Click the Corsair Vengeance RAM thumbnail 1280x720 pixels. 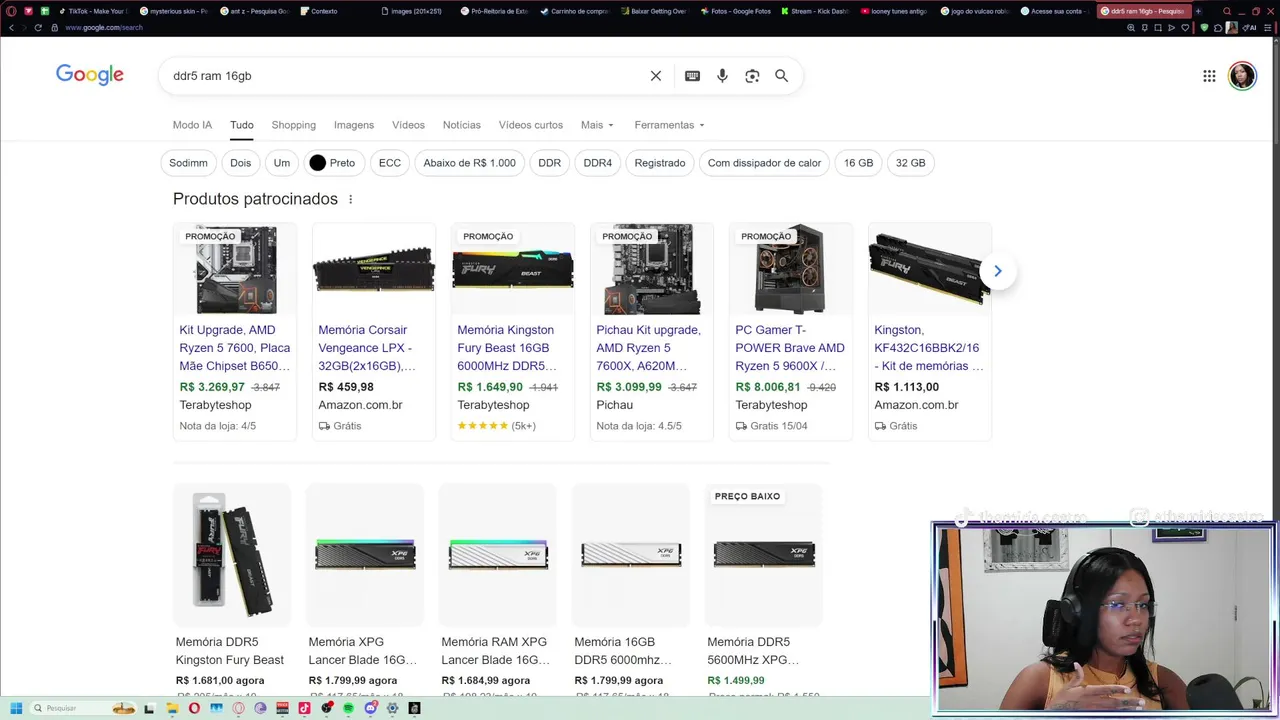pos(374,269)
